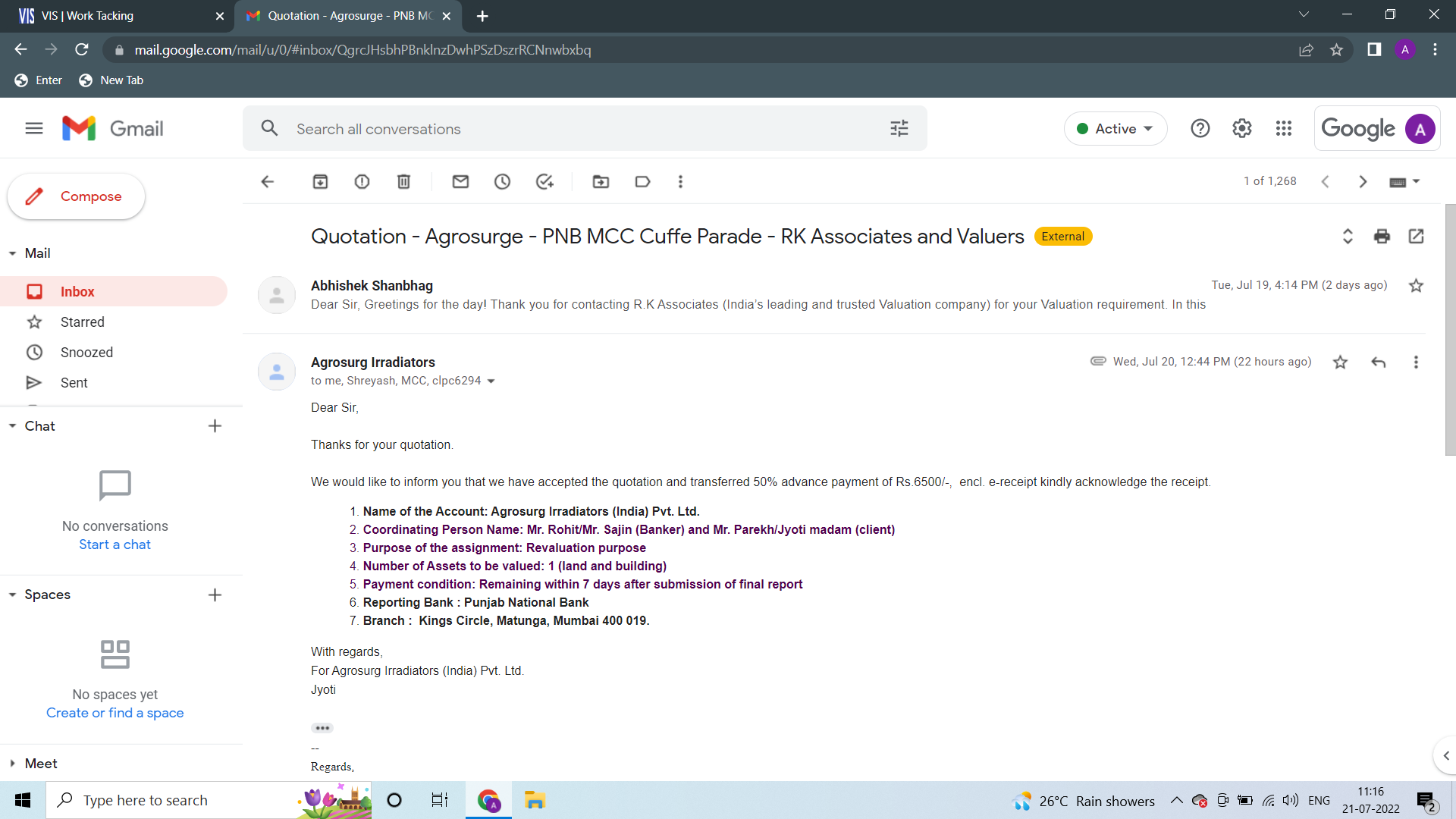1456x819 pixels.
Task: Show the hidden side panel arrow
Action: pos(1445,756)
